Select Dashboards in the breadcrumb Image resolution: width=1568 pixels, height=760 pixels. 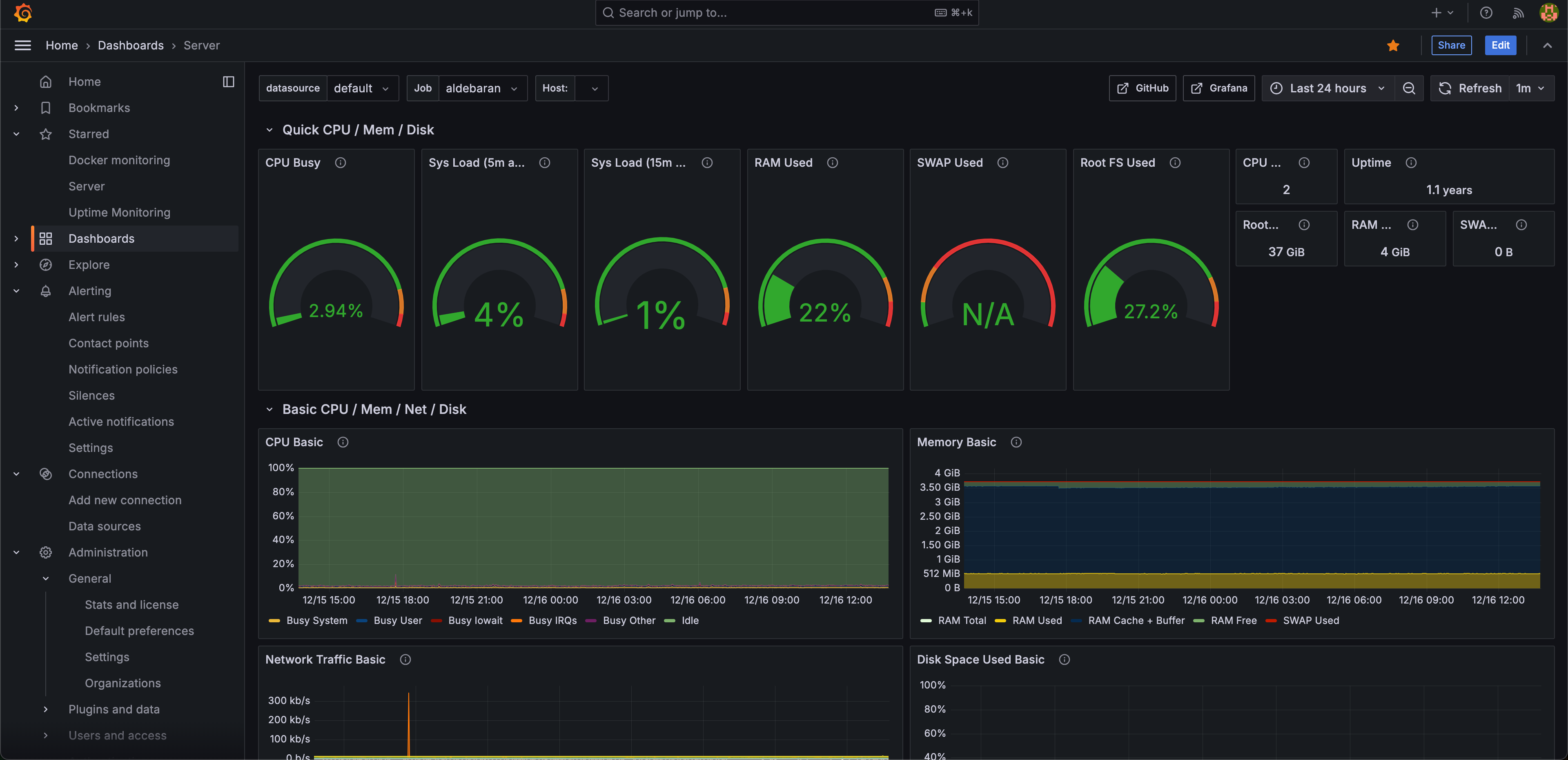[x=131, y=45]
